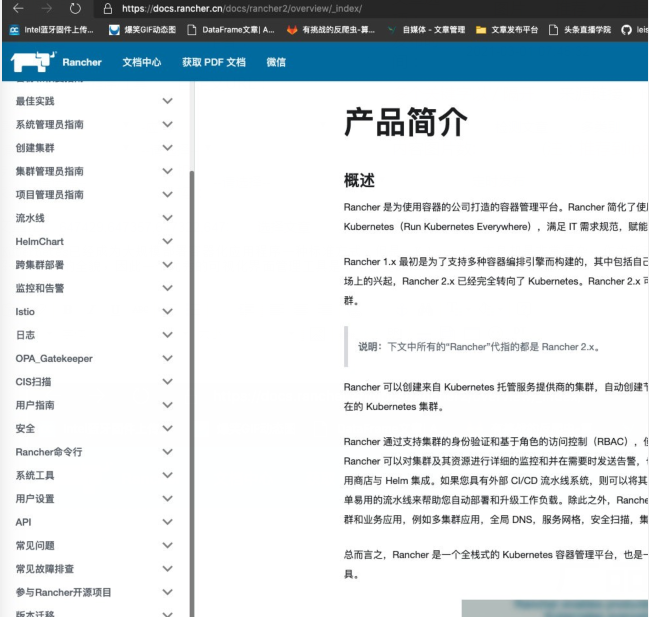This screenshot has width=649, height=617.
Task: Click the 概述 section heading
Action: click(x=359, y=180)
